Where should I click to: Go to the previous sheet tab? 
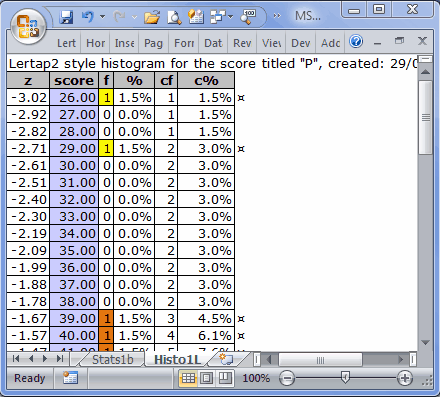31,359
